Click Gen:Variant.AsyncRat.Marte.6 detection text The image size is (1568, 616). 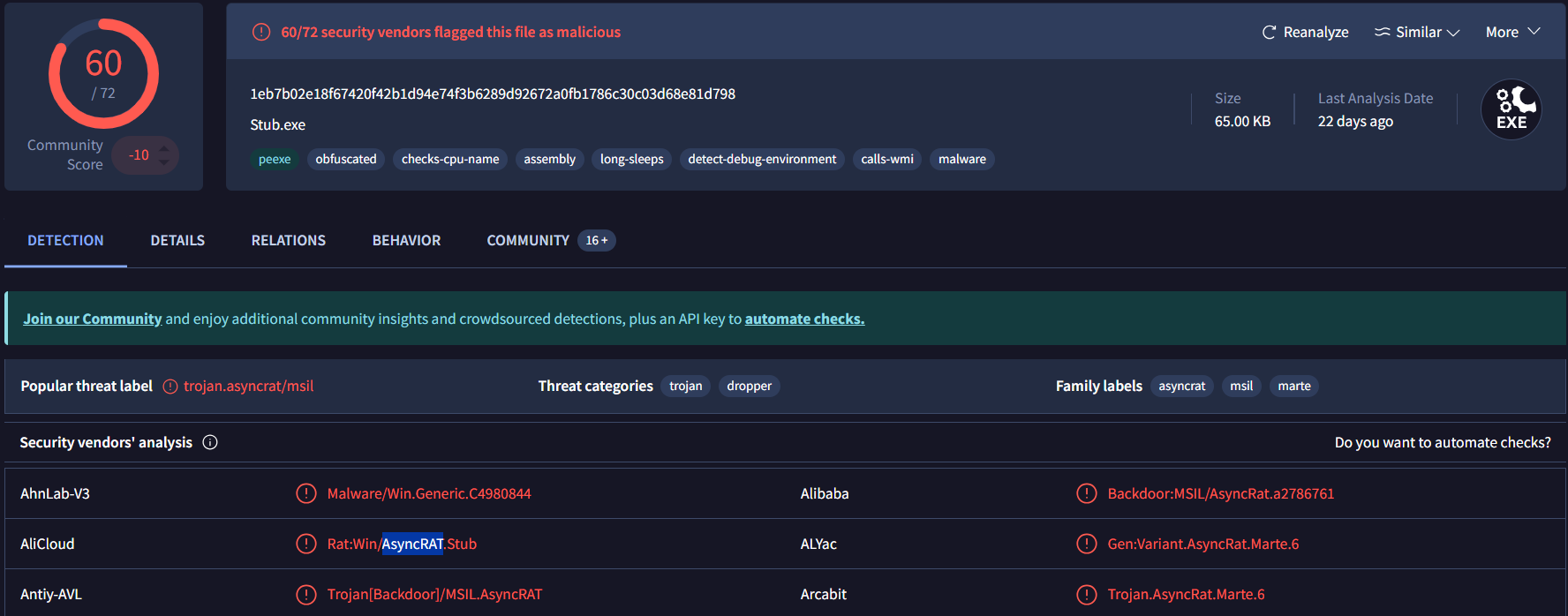click(x=1203, y=544)
